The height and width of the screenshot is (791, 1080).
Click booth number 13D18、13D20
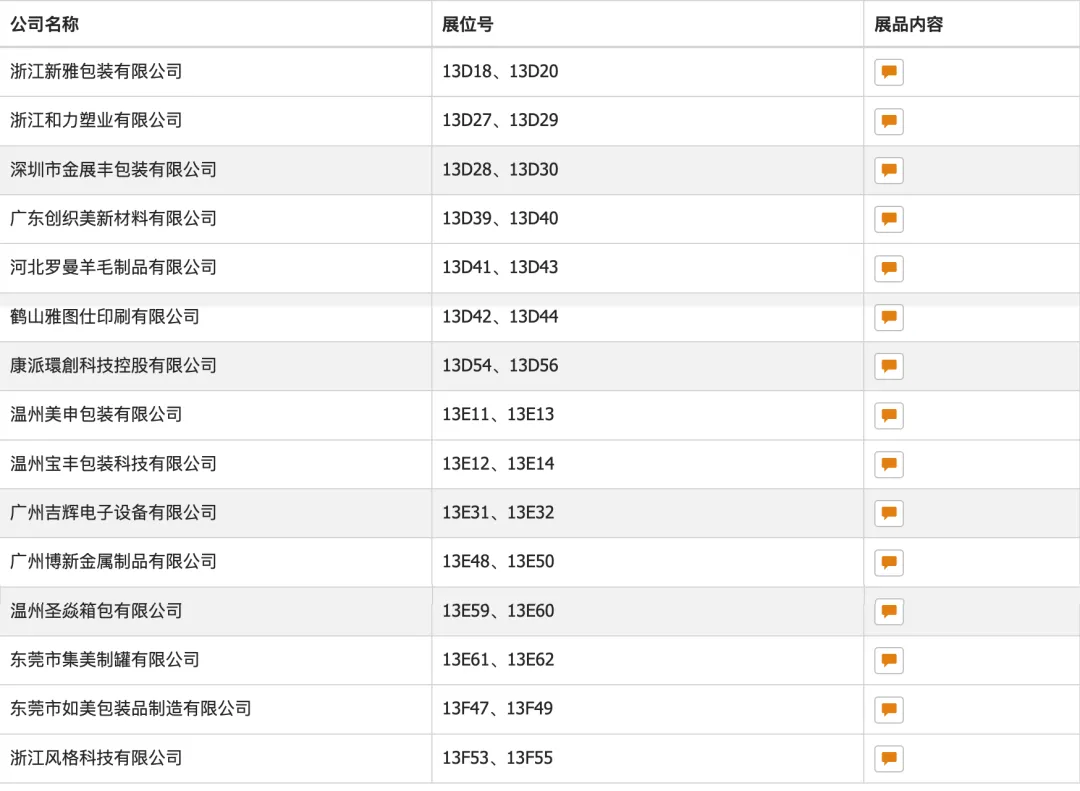pyautogui.click(x=500, y=71)
